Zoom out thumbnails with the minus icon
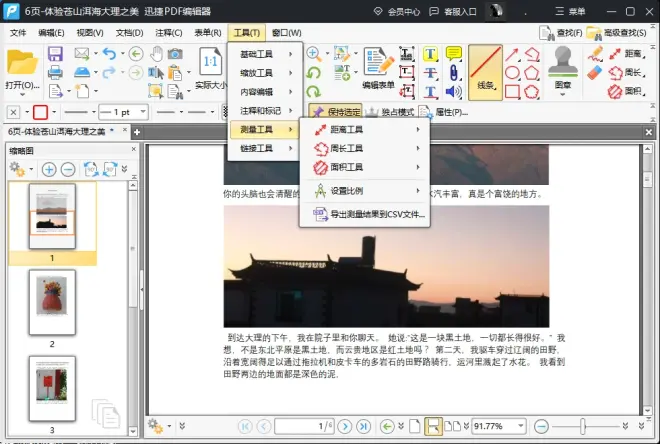The height and width of the screenshot is (444, 660). click(x=68, y=169)
